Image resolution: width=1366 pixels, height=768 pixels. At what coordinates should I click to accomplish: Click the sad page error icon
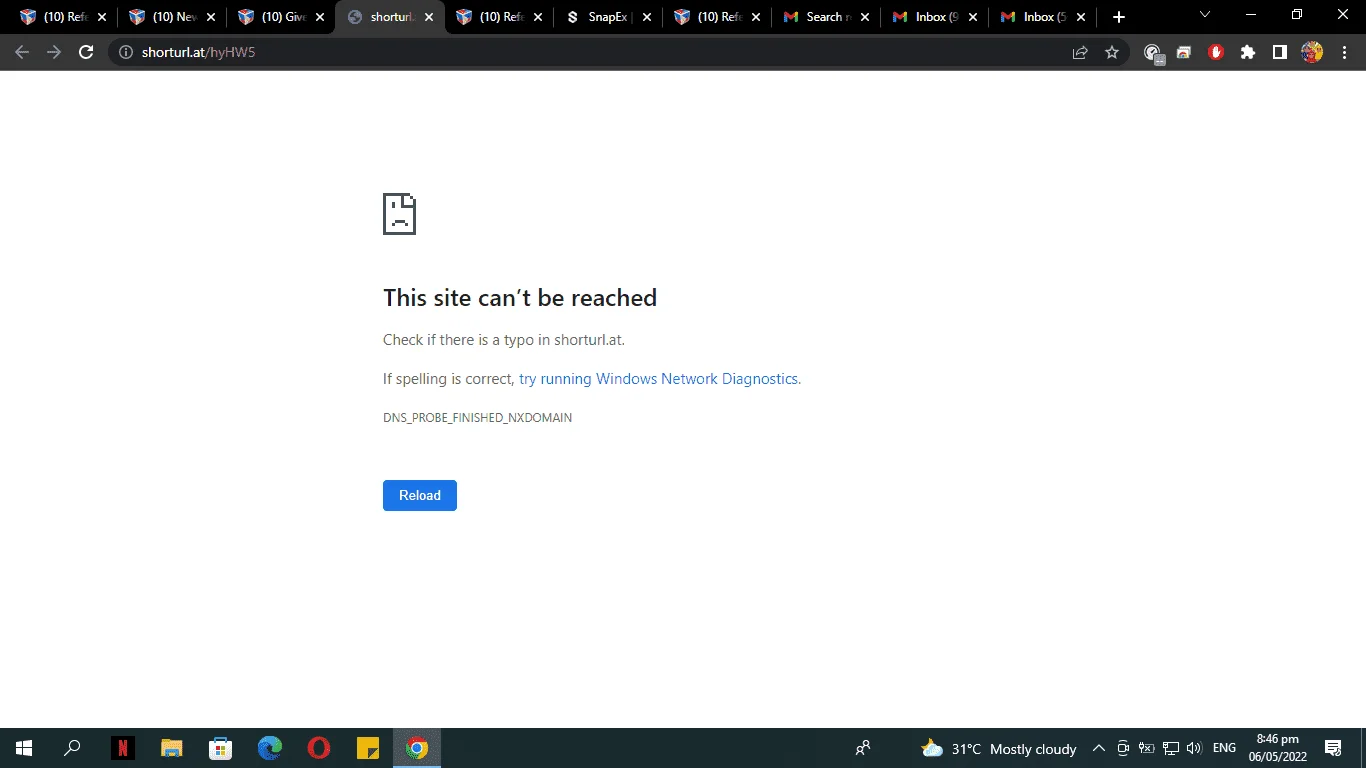click(x=399, y=214)
